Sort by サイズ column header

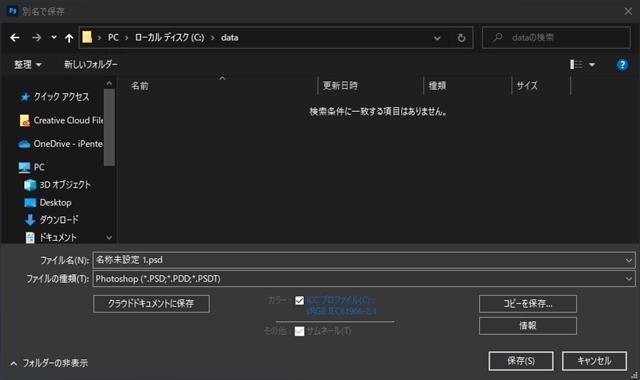coord(527,86)
